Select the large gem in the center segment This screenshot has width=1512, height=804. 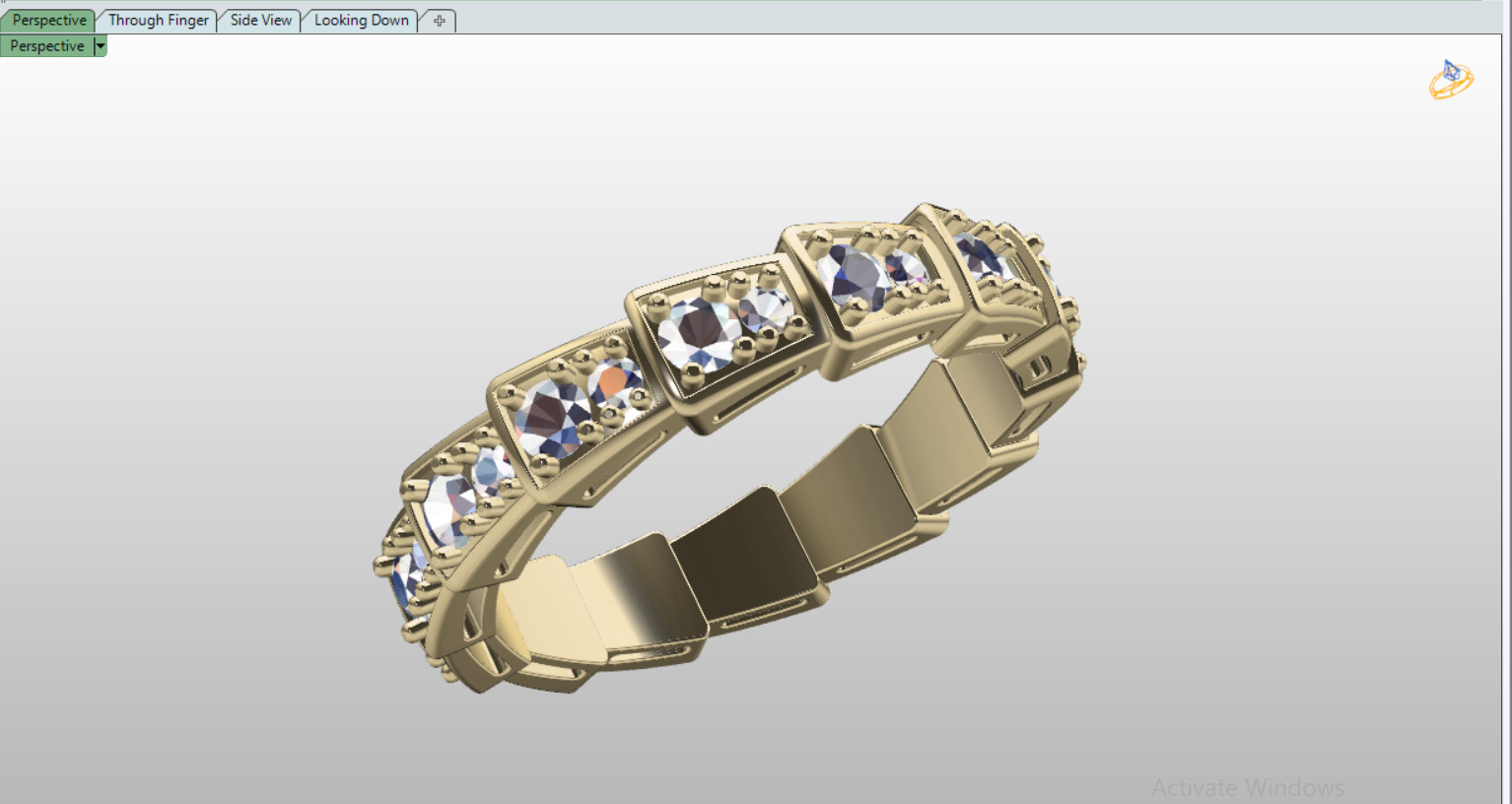tap(699, 333)
